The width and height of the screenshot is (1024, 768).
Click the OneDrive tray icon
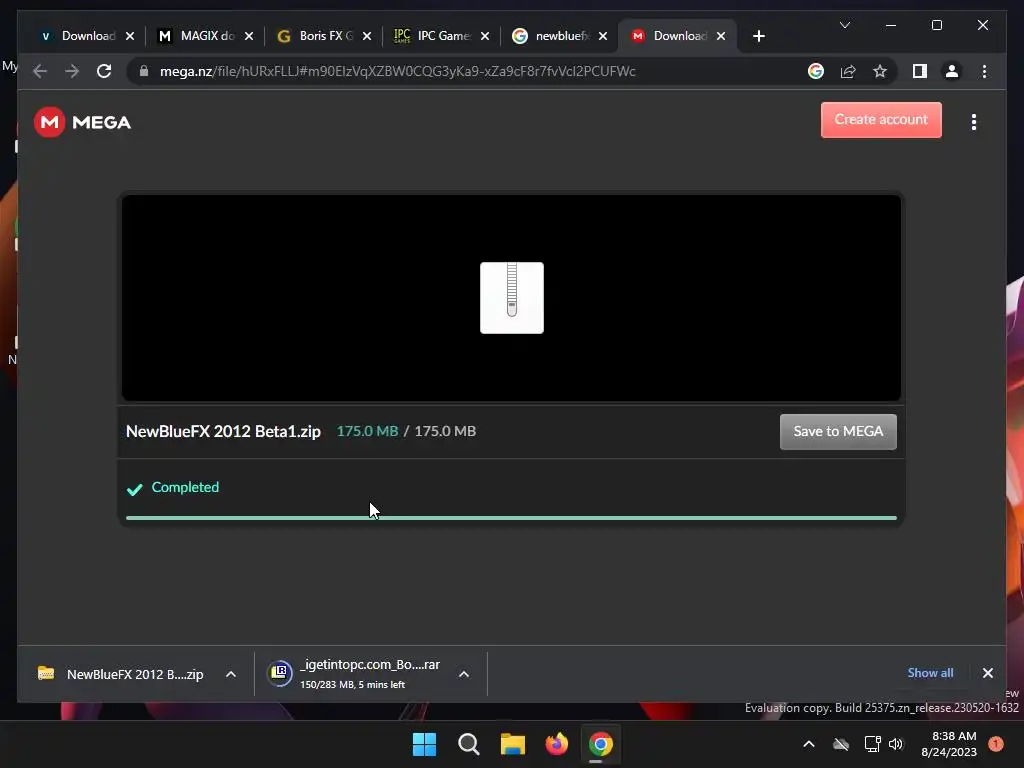tap(841, 744)
